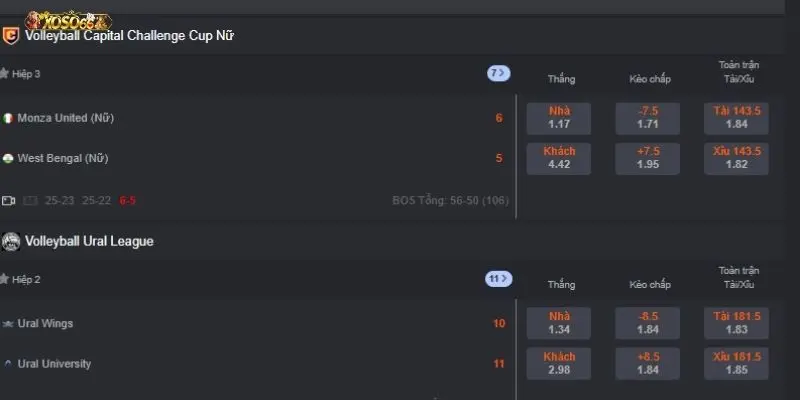This screenshot has width=800, height=400.
Task: Click the XOSO66 logo at top
Action: pyautogui.click(x=68, y=21)
